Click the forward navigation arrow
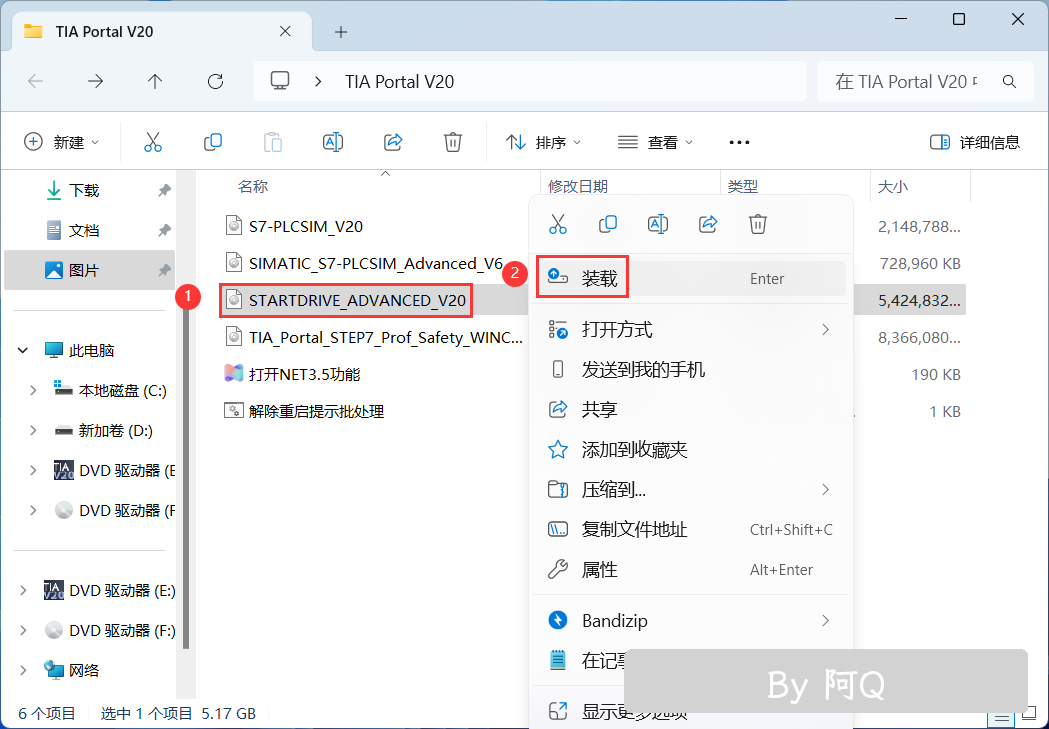1049x729 pixels. (x=96, y=82)
